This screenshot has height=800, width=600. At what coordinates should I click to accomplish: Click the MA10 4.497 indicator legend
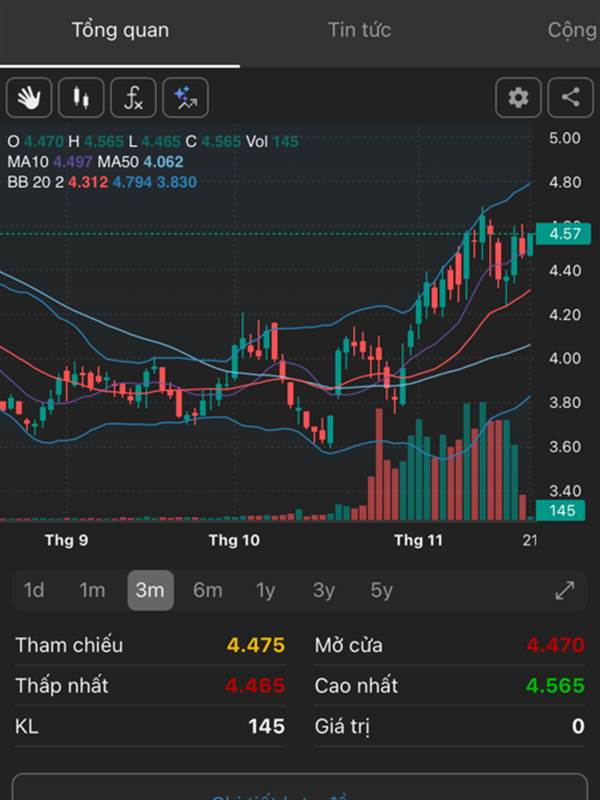tap(49, 162)
